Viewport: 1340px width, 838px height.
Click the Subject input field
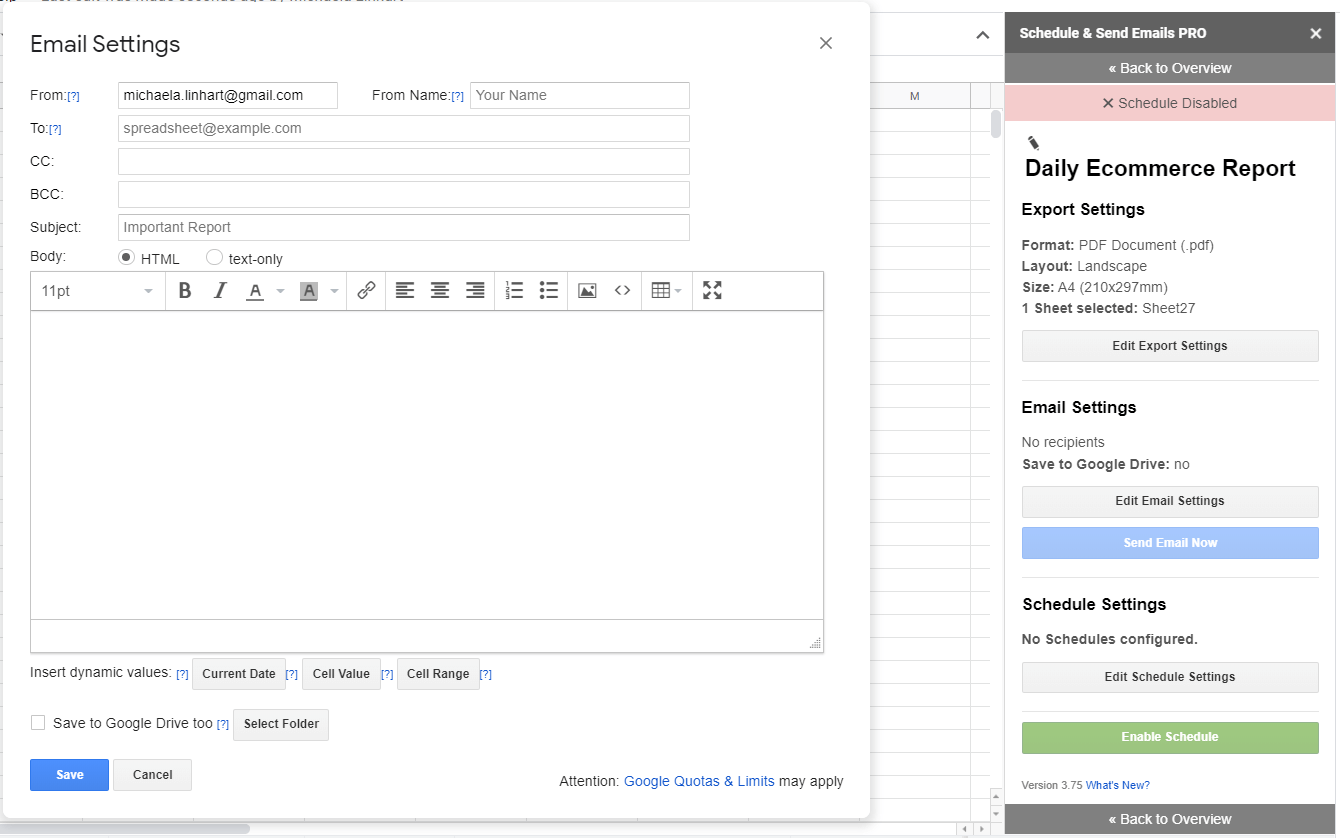(403, 227)
